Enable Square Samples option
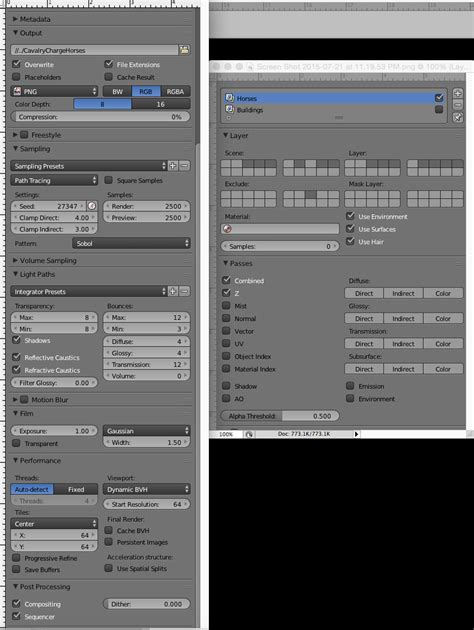Image resolution: width=474 pixels, height=630 pixels. coord(108,180)
